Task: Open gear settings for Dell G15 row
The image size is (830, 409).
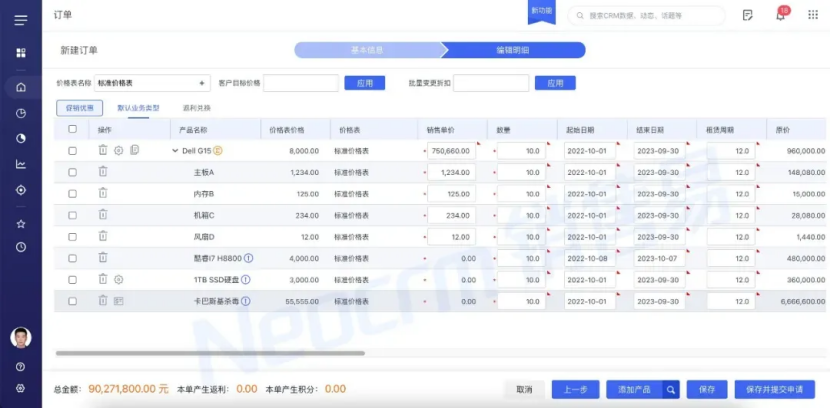Action: 118,150
